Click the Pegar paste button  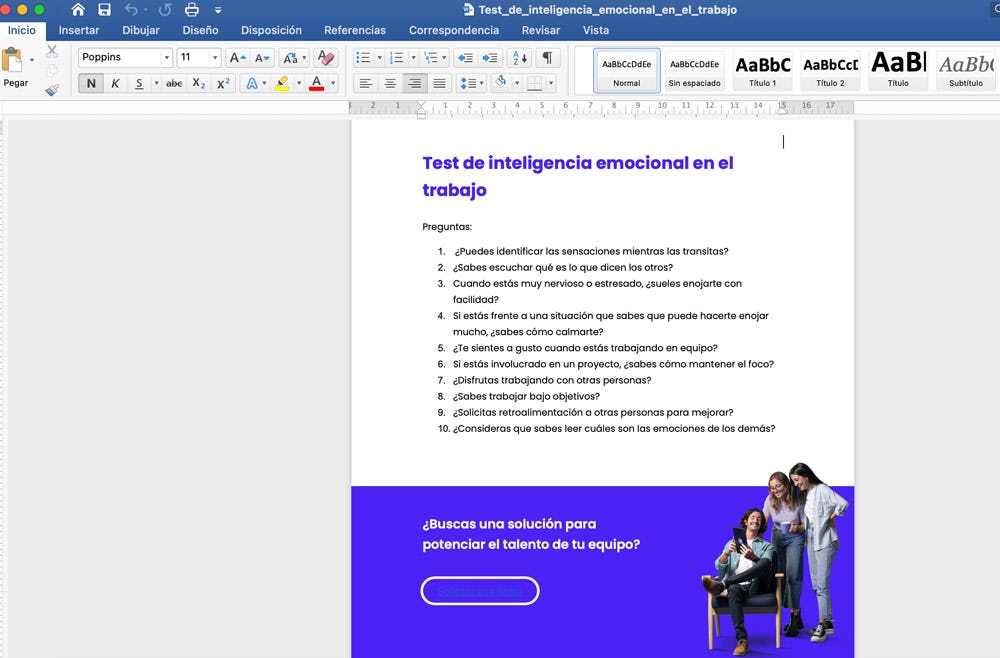[15, 68]
